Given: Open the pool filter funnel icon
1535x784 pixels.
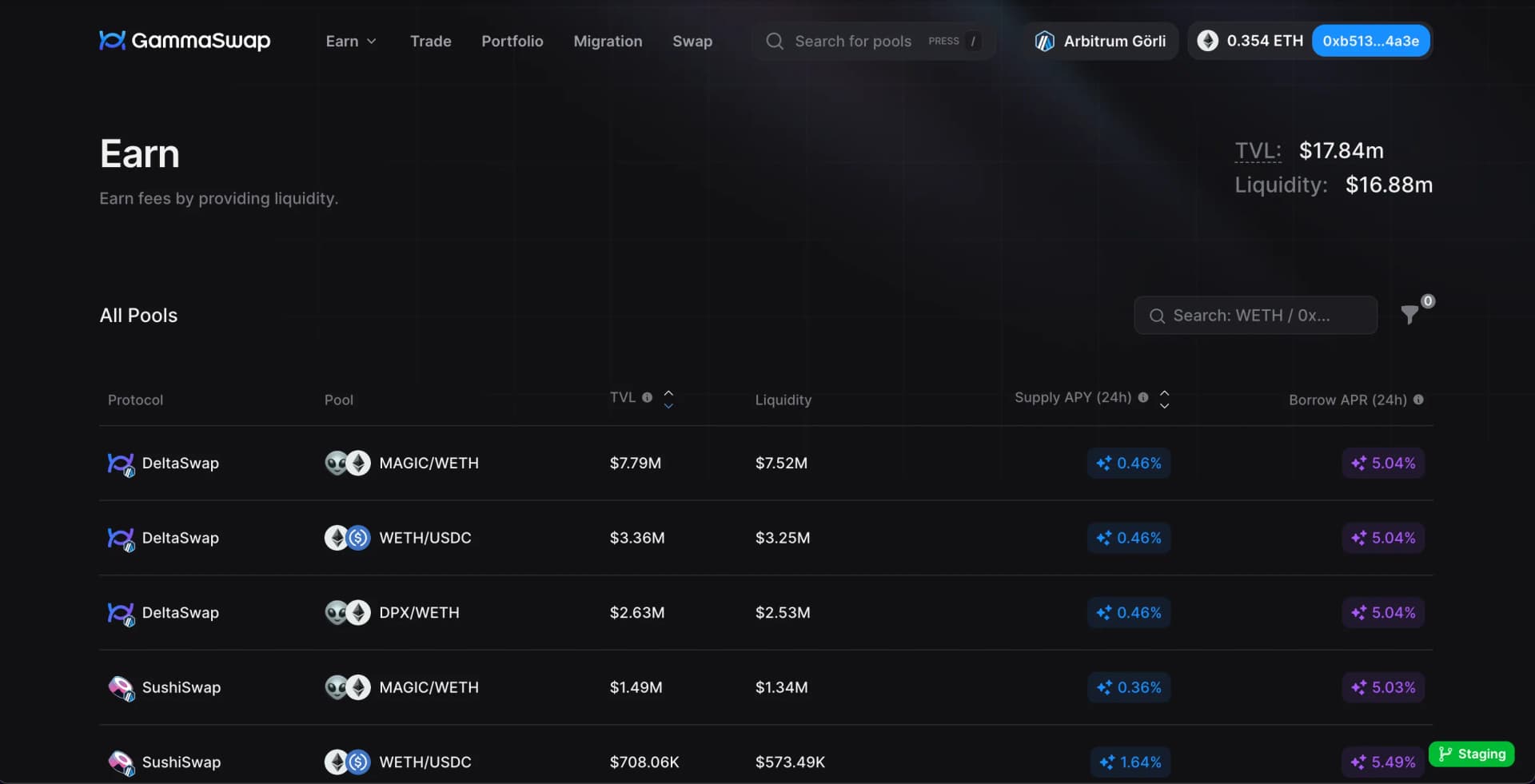Looking at the screenshot, I should click(1409, 315).
